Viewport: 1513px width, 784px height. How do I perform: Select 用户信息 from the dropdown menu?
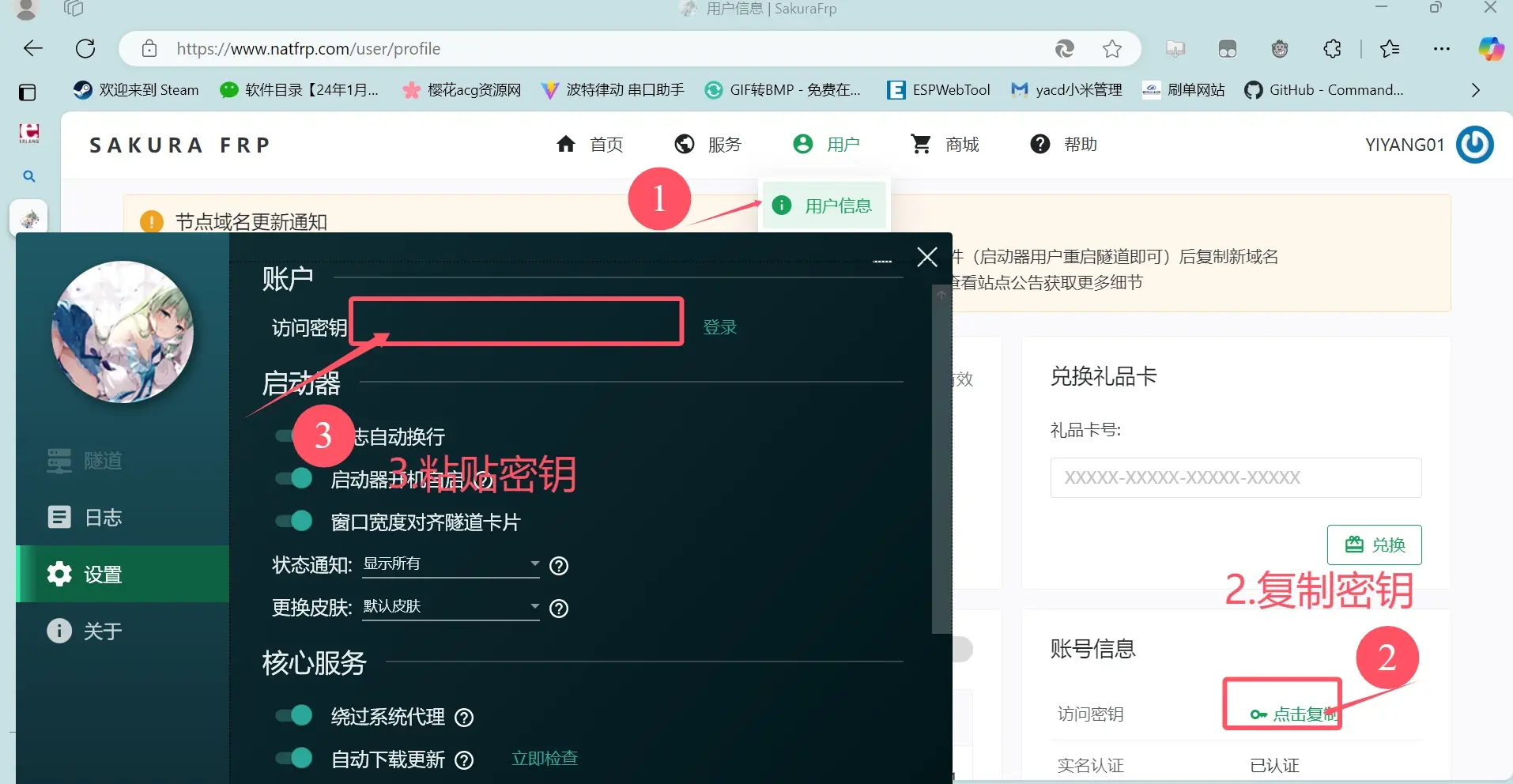point(824,205)
